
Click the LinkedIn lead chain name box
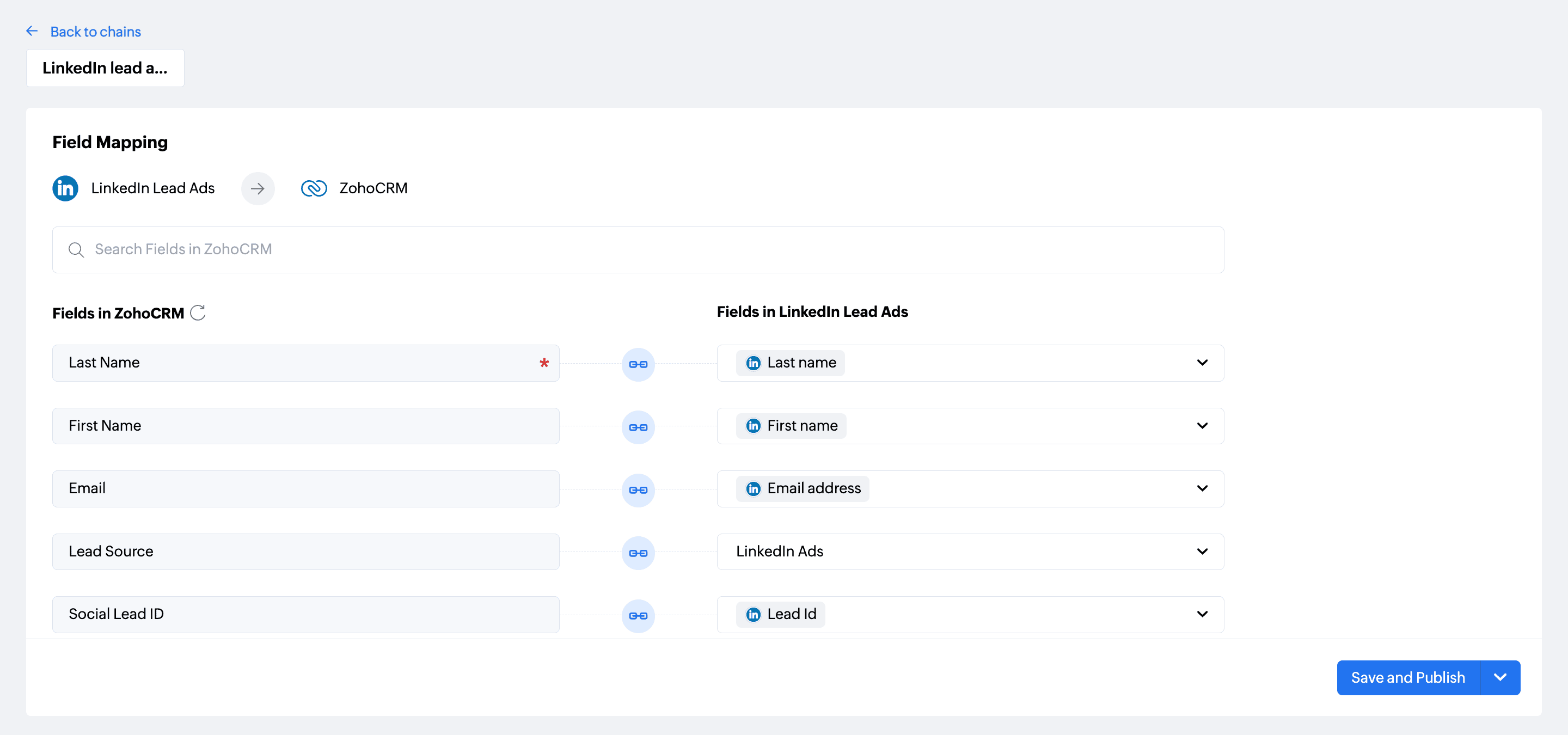[x=105, y=68]
